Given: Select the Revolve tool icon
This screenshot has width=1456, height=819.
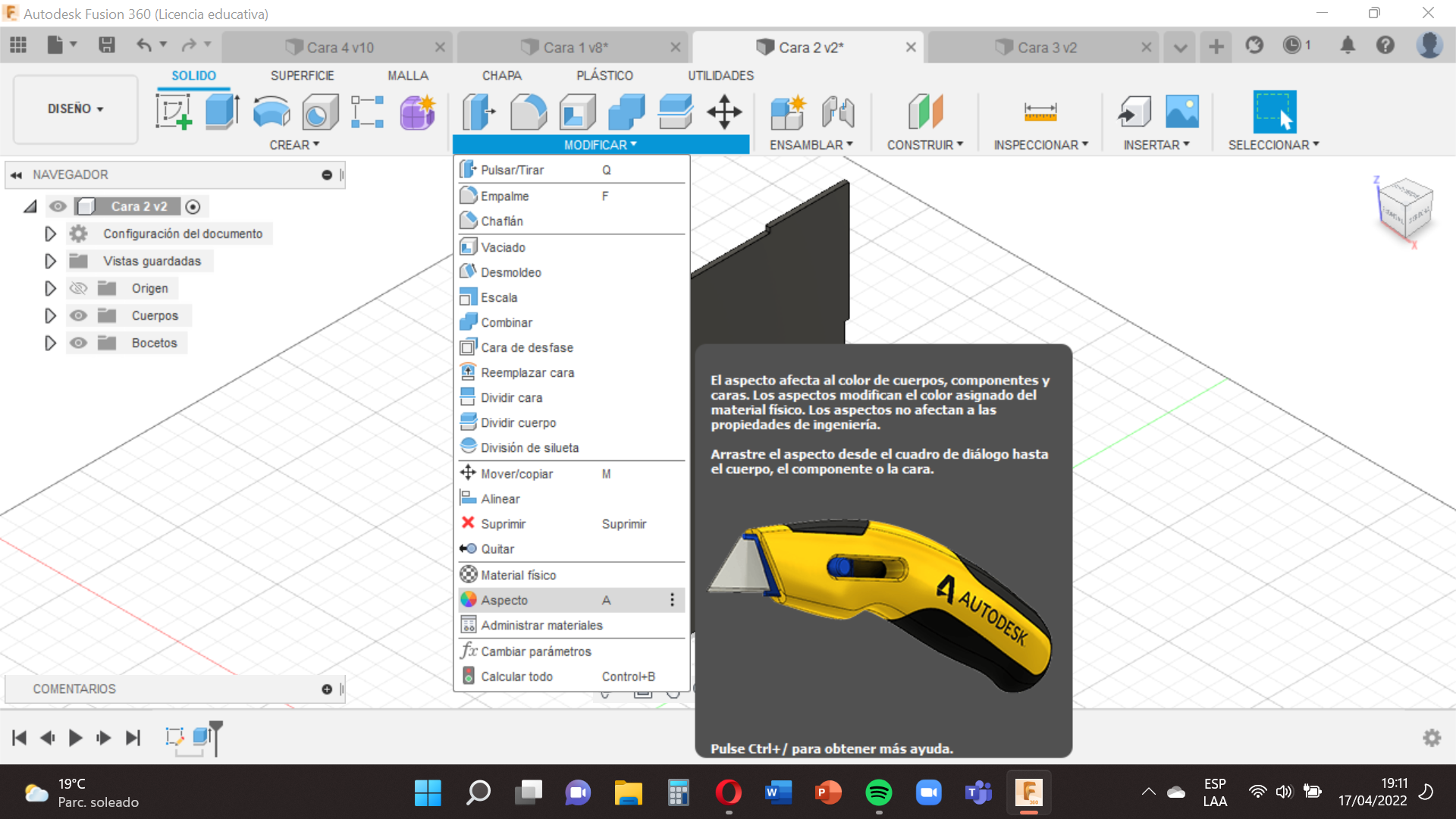Looking at the screenshot, I should [271, 112].
